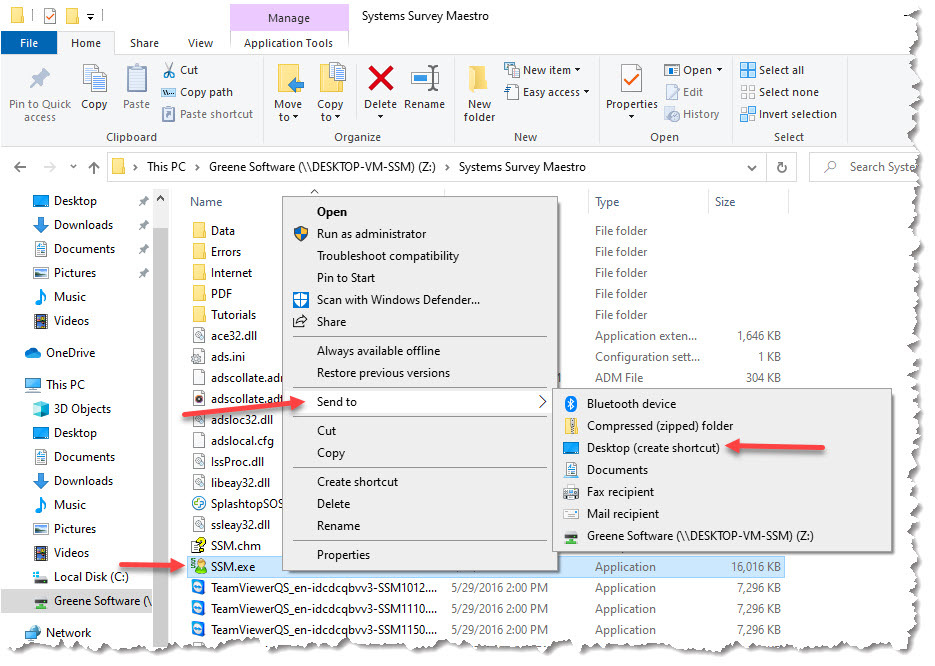
Task: Click the Copy icon in Clipboard group
Action: [94, 80]
